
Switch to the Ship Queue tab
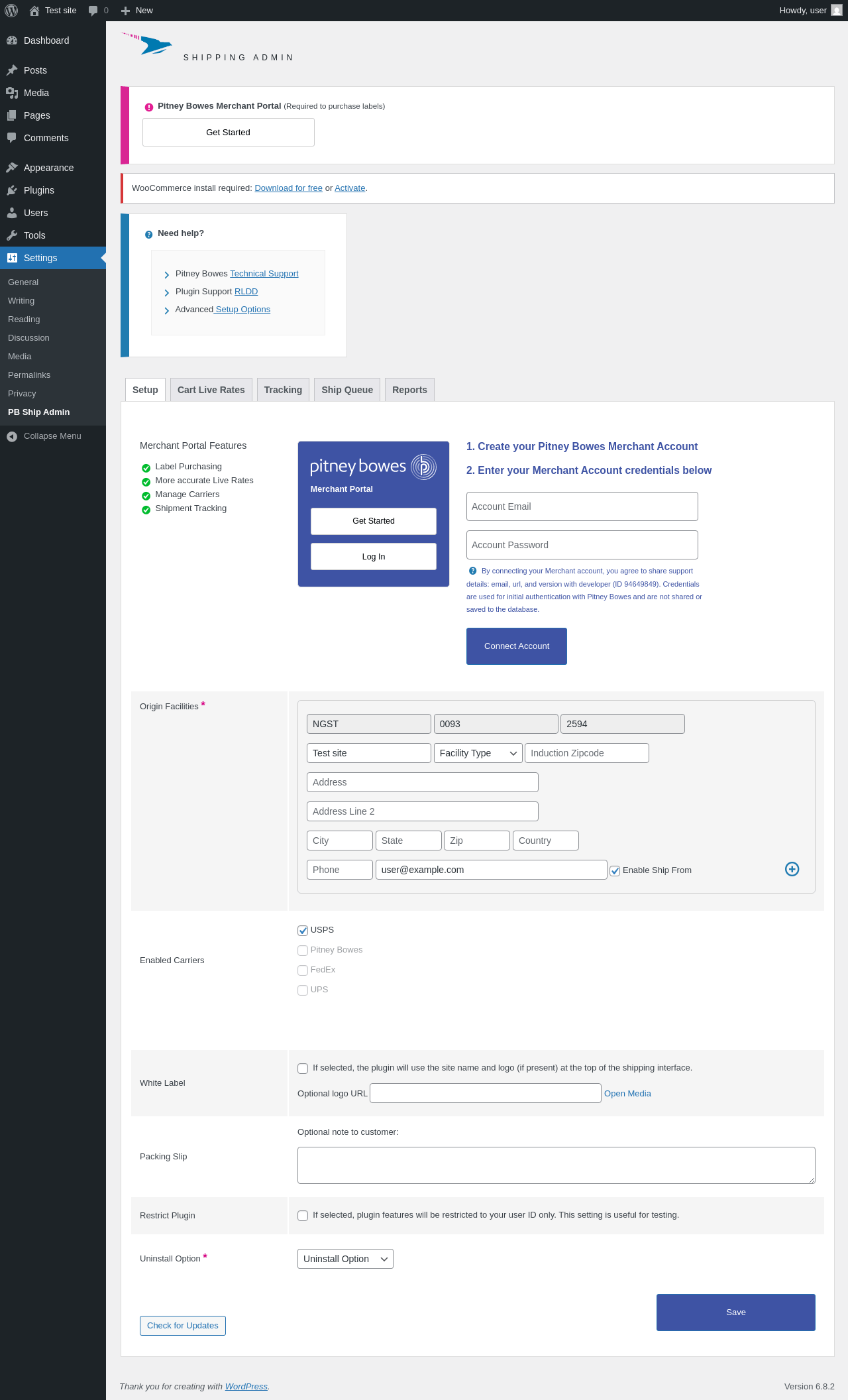pyautogui.click(x=347, y=390)
